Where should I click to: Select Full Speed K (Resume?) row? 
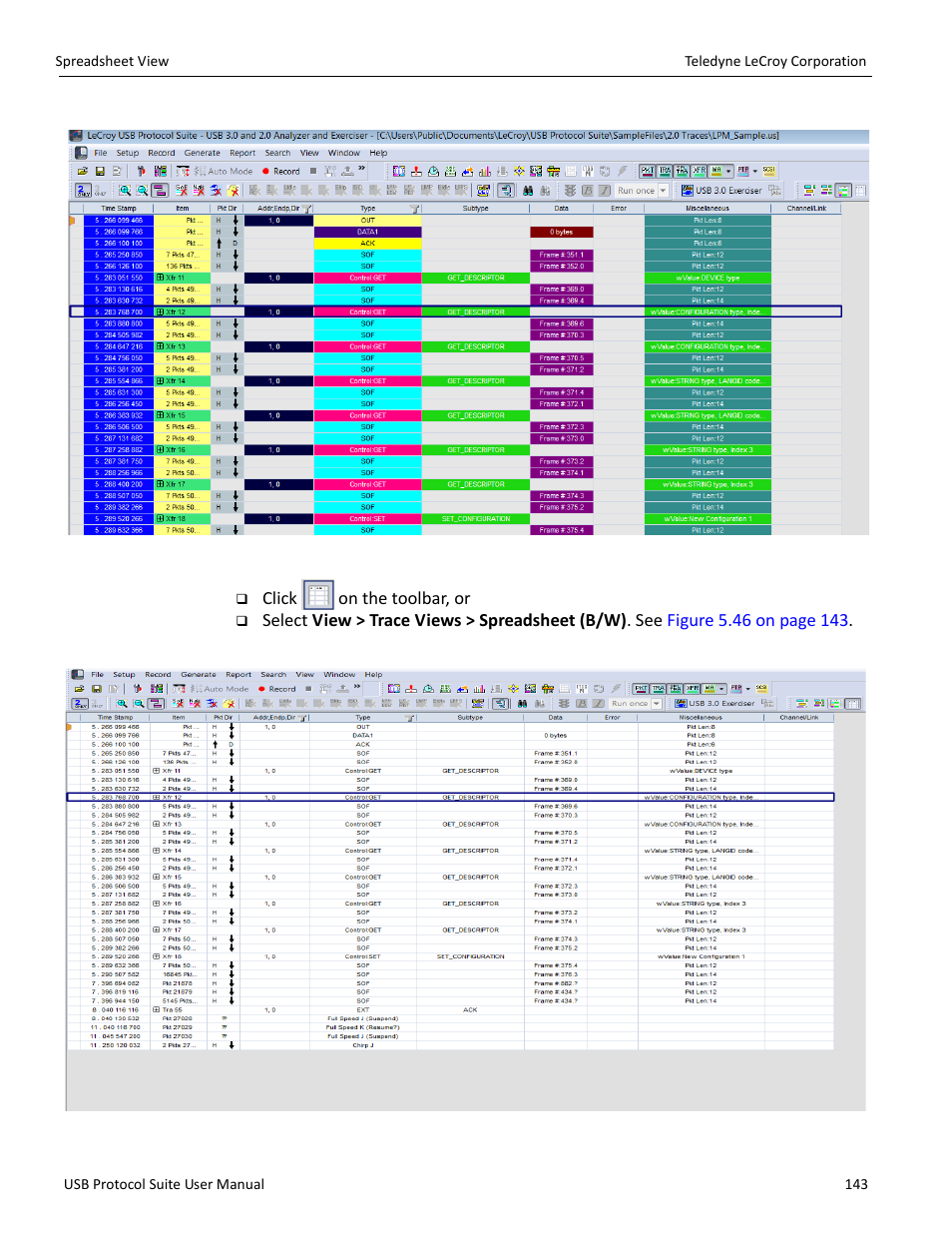click(451, 1027)
